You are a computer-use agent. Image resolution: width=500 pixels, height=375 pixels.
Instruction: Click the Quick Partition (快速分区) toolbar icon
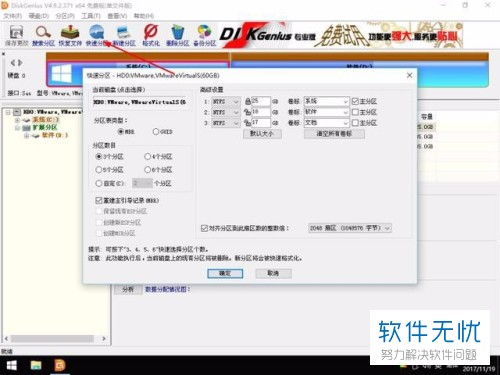97,35
